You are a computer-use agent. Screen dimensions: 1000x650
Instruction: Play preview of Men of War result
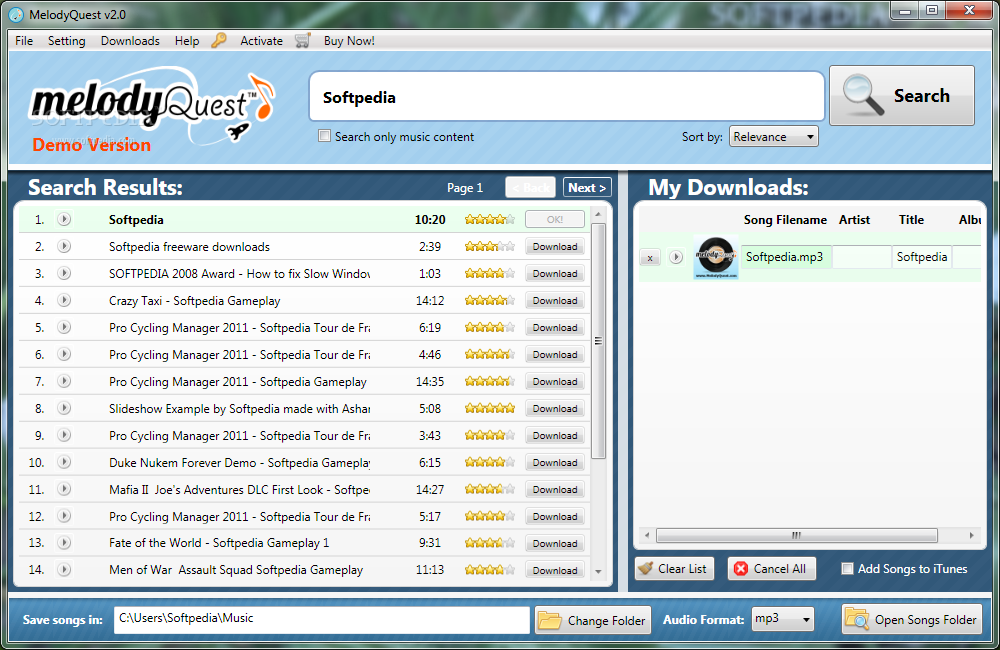64,570
